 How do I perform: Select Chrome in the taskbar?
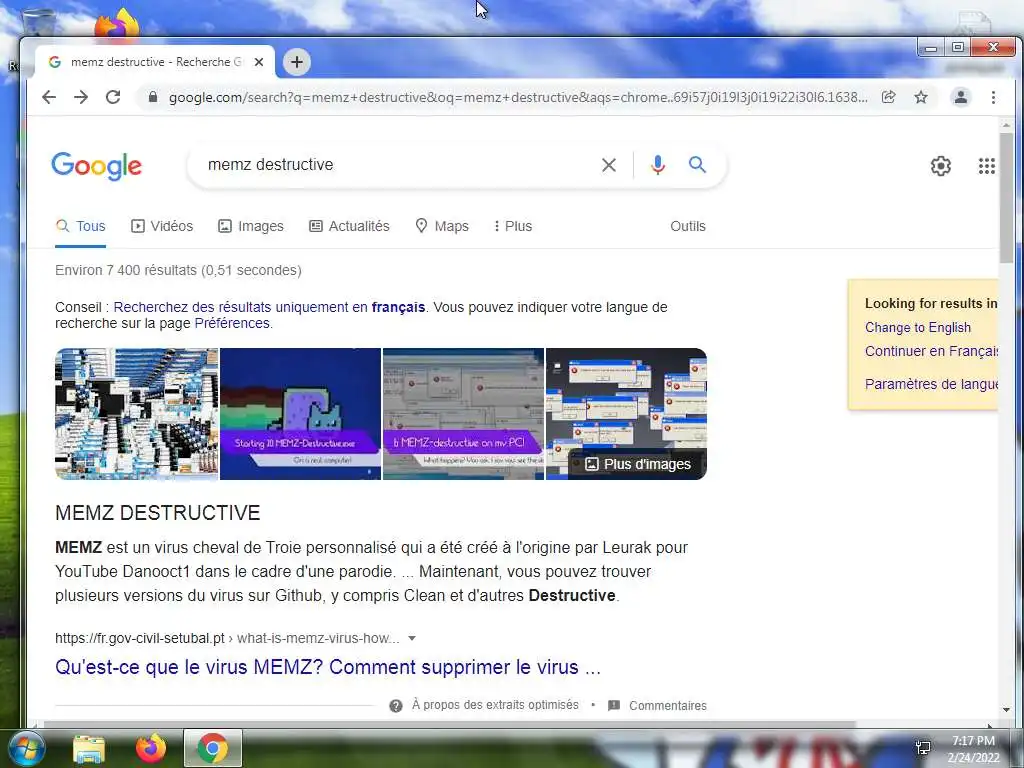point(213,748)
